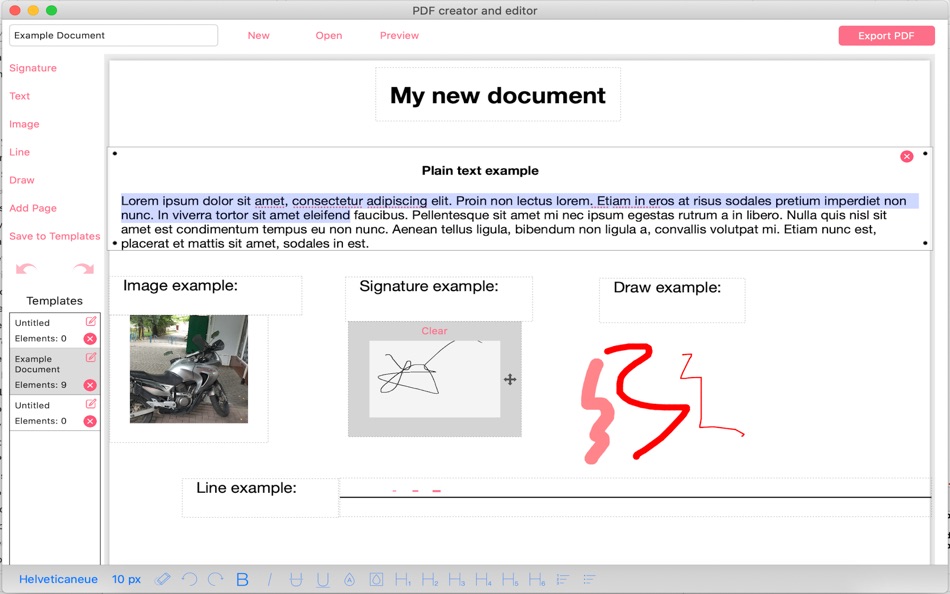Open the text color picker

(350, 579)
